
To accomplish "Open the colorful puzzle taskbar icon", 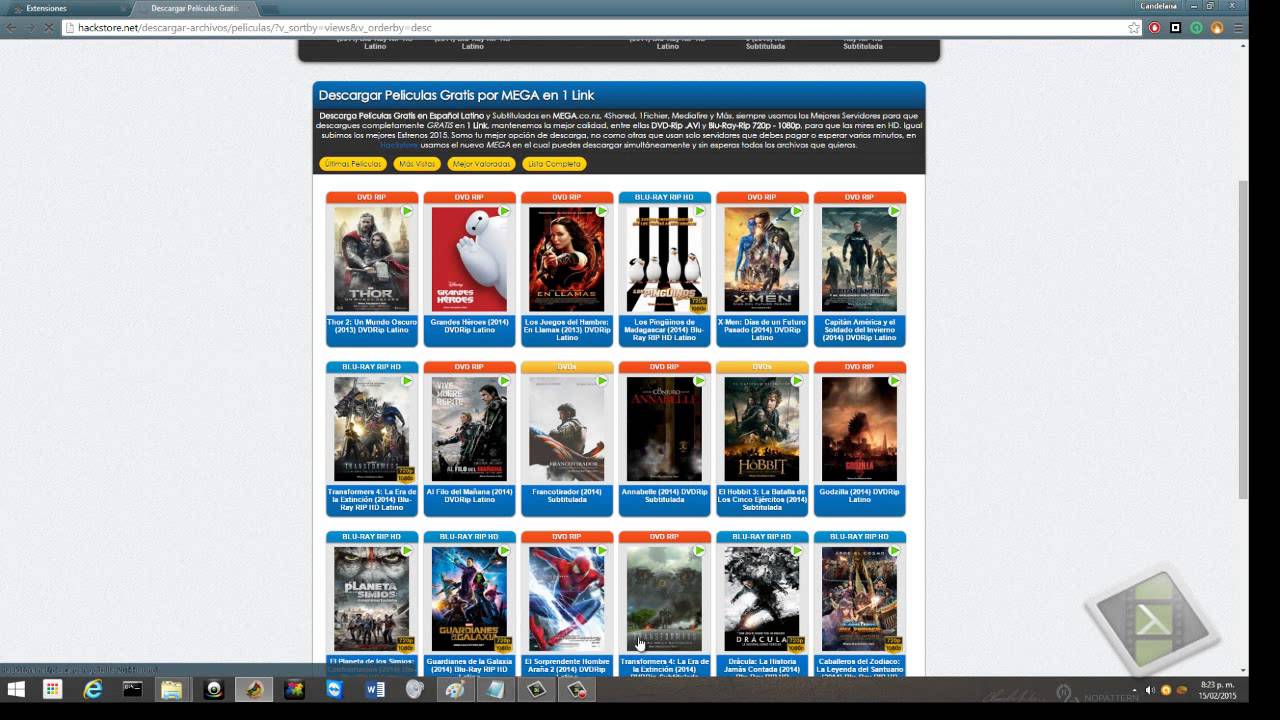I will (x=294, y=689).
